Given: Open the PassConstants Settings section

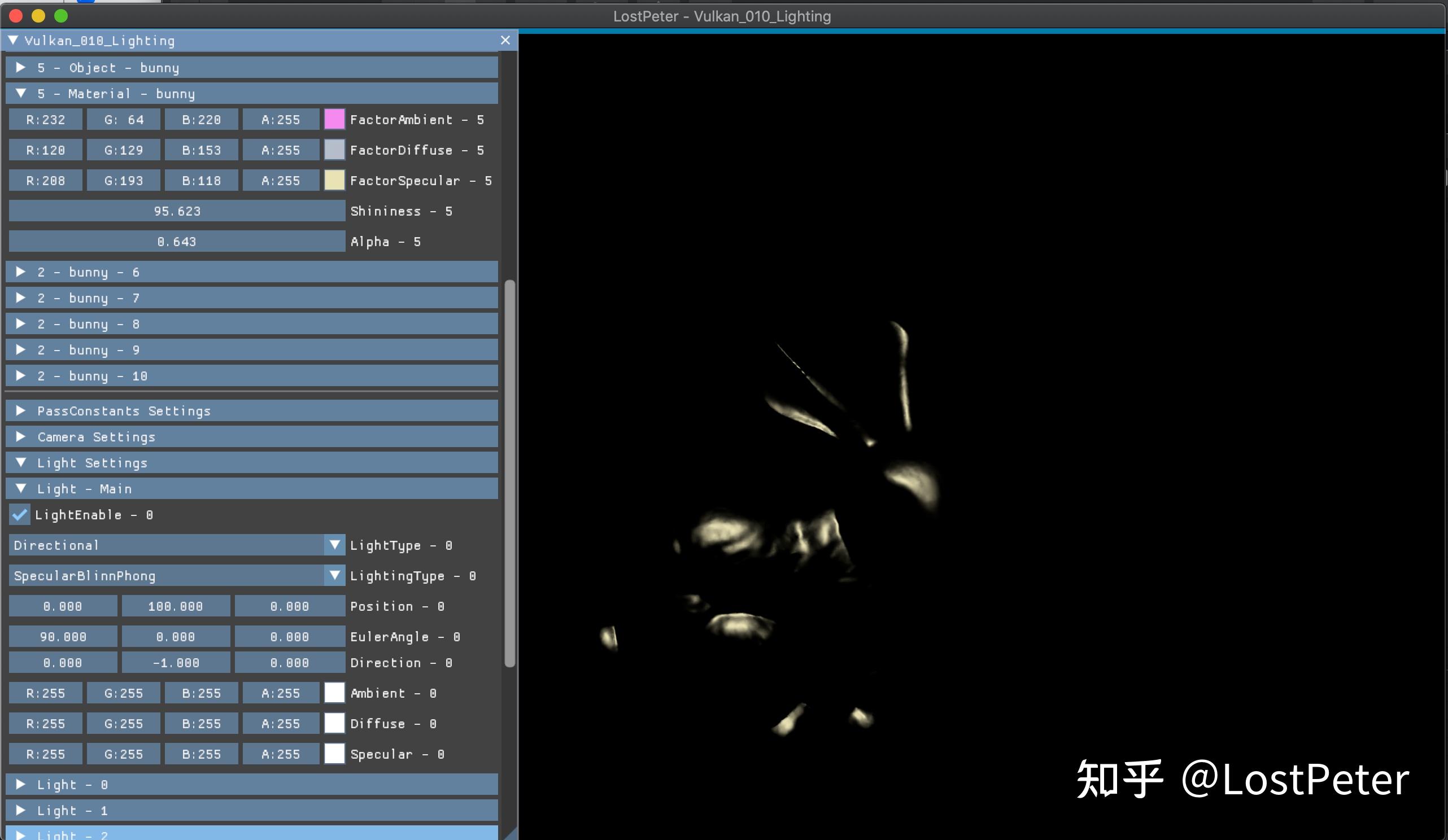Looking at the screenshot, I should coord(21,410).
